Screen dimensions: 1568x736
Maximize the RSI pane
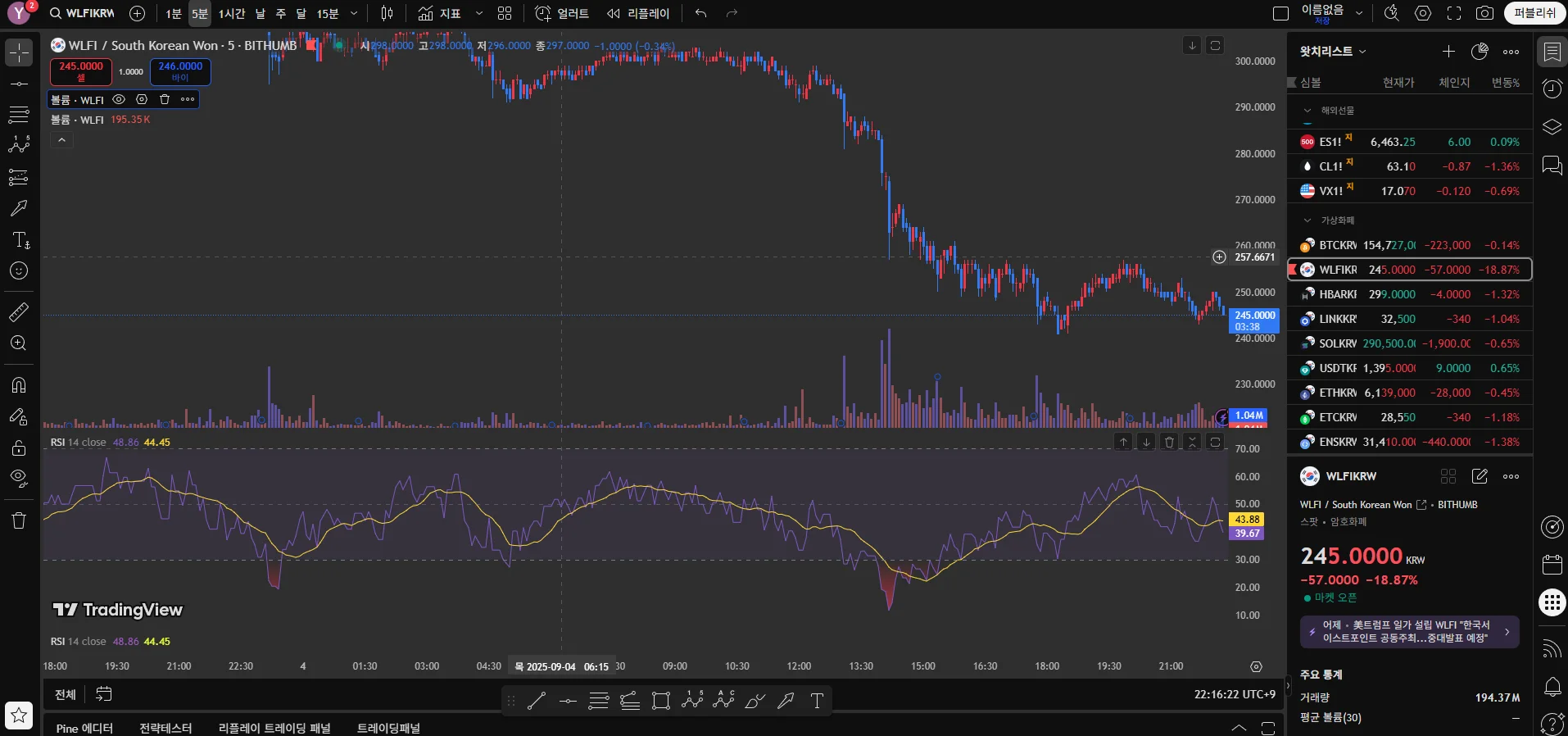click(x=1215, y=442)
